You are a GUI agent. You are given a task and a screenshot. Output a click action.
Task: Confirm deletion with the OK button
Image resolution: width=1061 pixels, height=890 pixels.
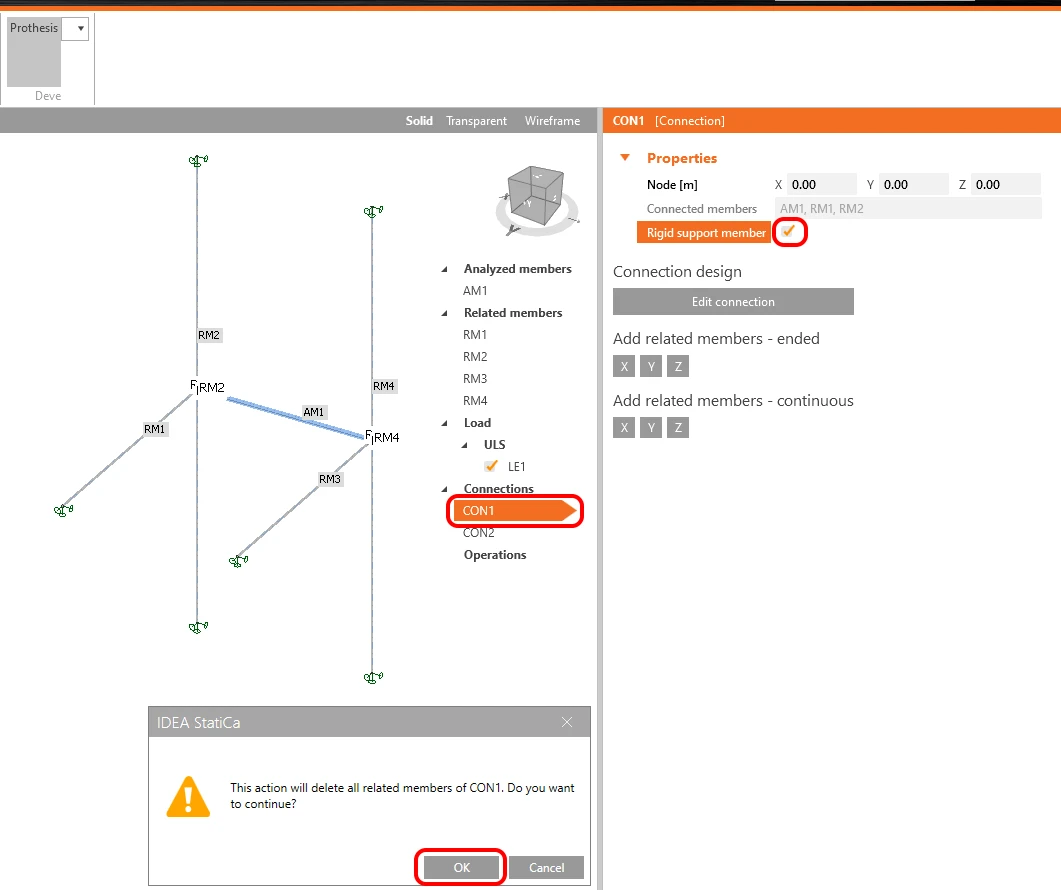tap(461, 867)
